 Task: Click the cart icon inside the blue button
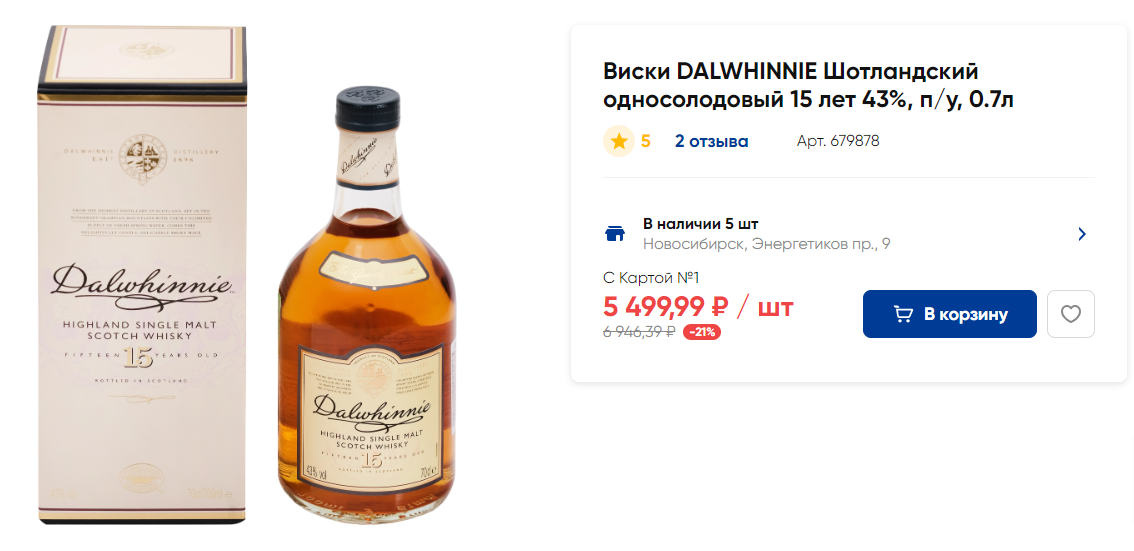click(903, 314)
